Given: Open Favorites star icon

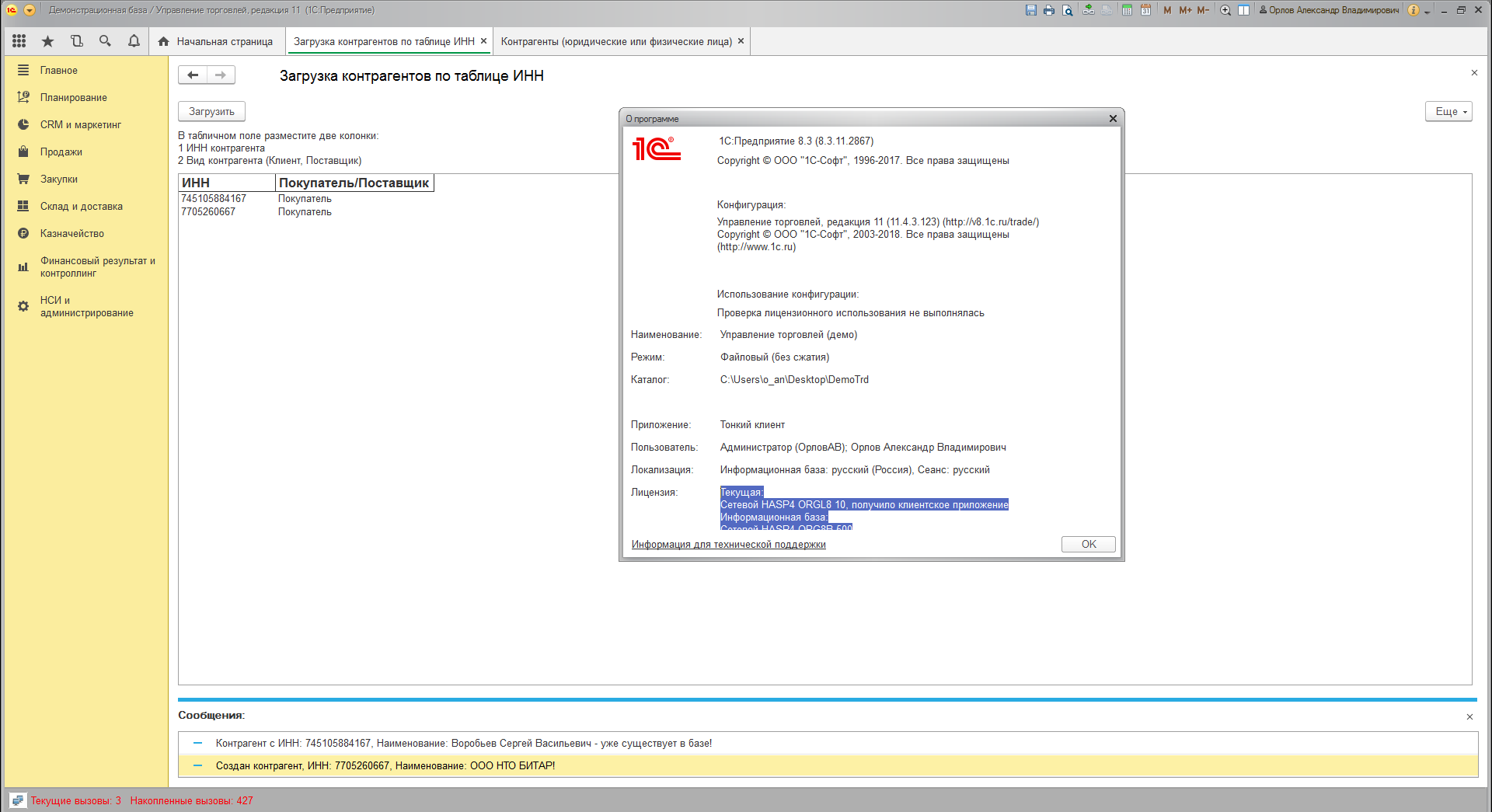Looking at the screenshot, I should (47, 41).
